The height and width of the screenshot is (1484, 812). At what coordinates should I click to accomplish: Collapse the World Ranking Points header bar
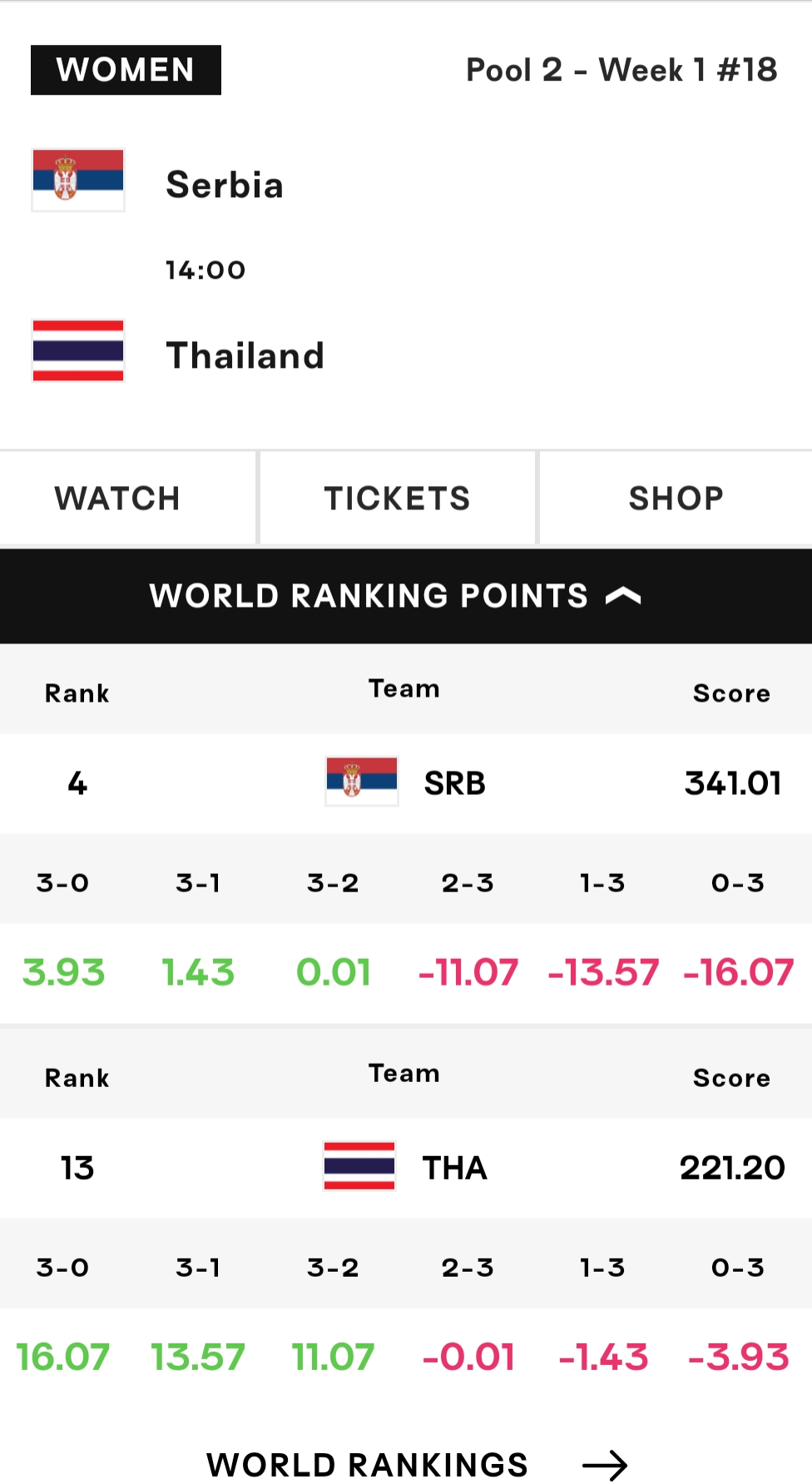406,596
